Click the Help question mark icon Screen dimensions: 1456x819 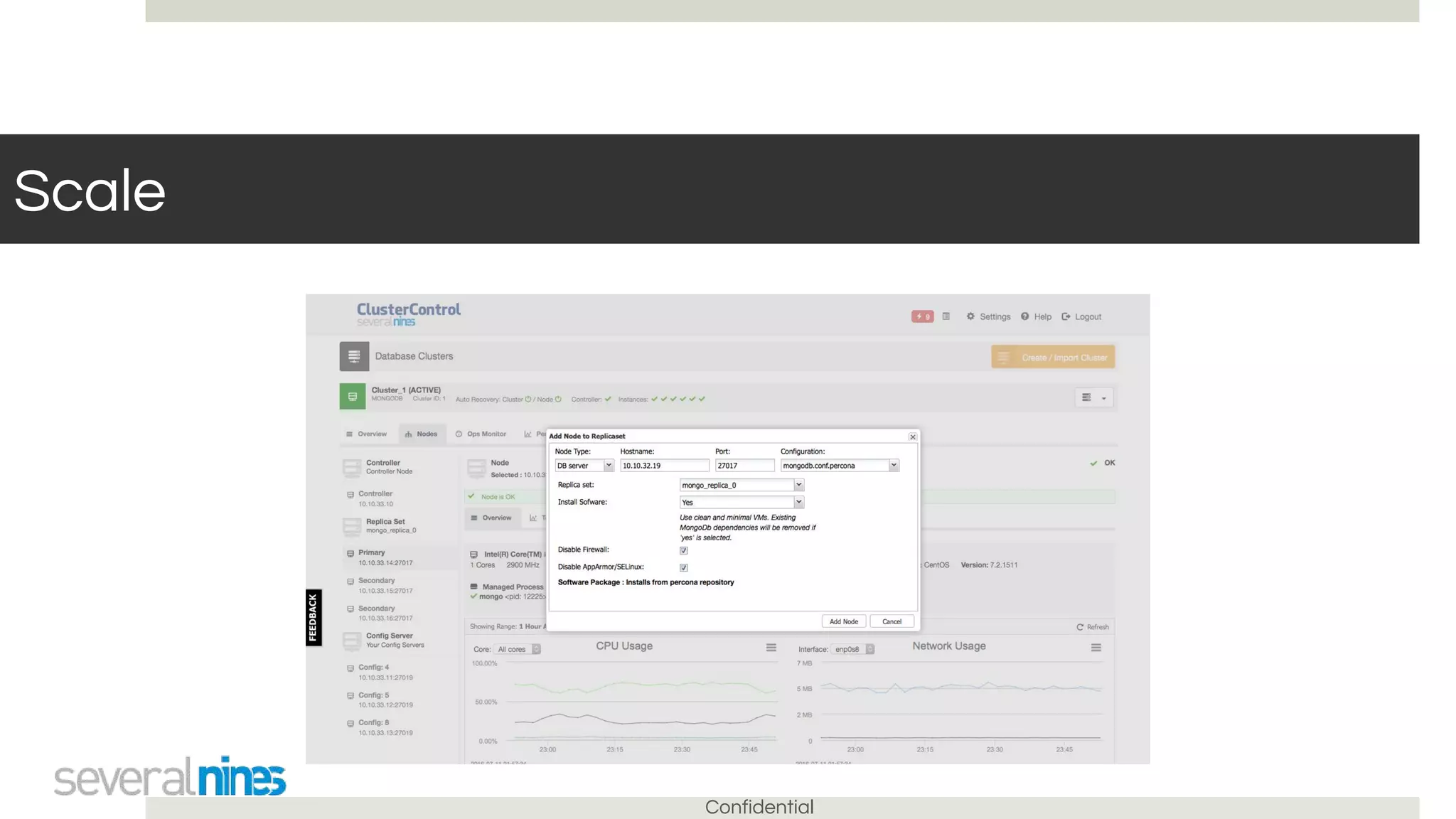point(1024,316)
